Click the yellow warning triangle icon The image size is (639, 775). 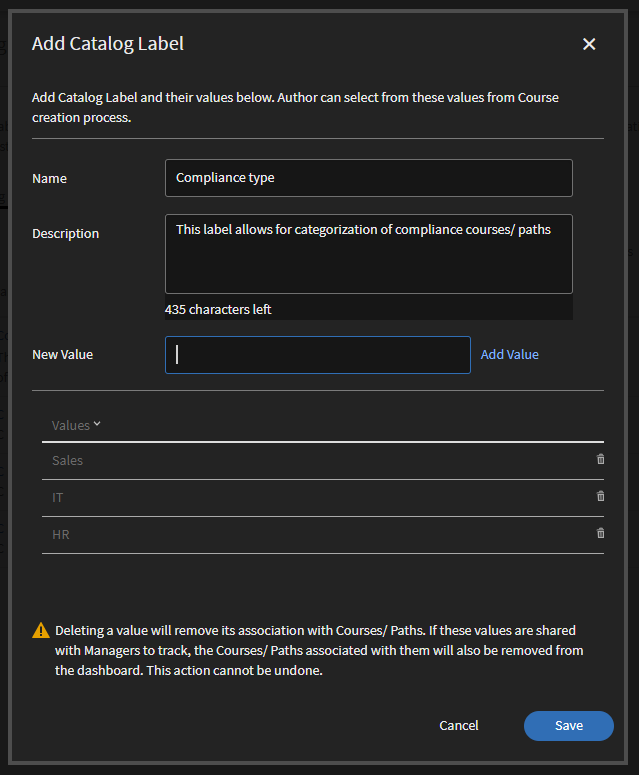[x=41, y=631]
